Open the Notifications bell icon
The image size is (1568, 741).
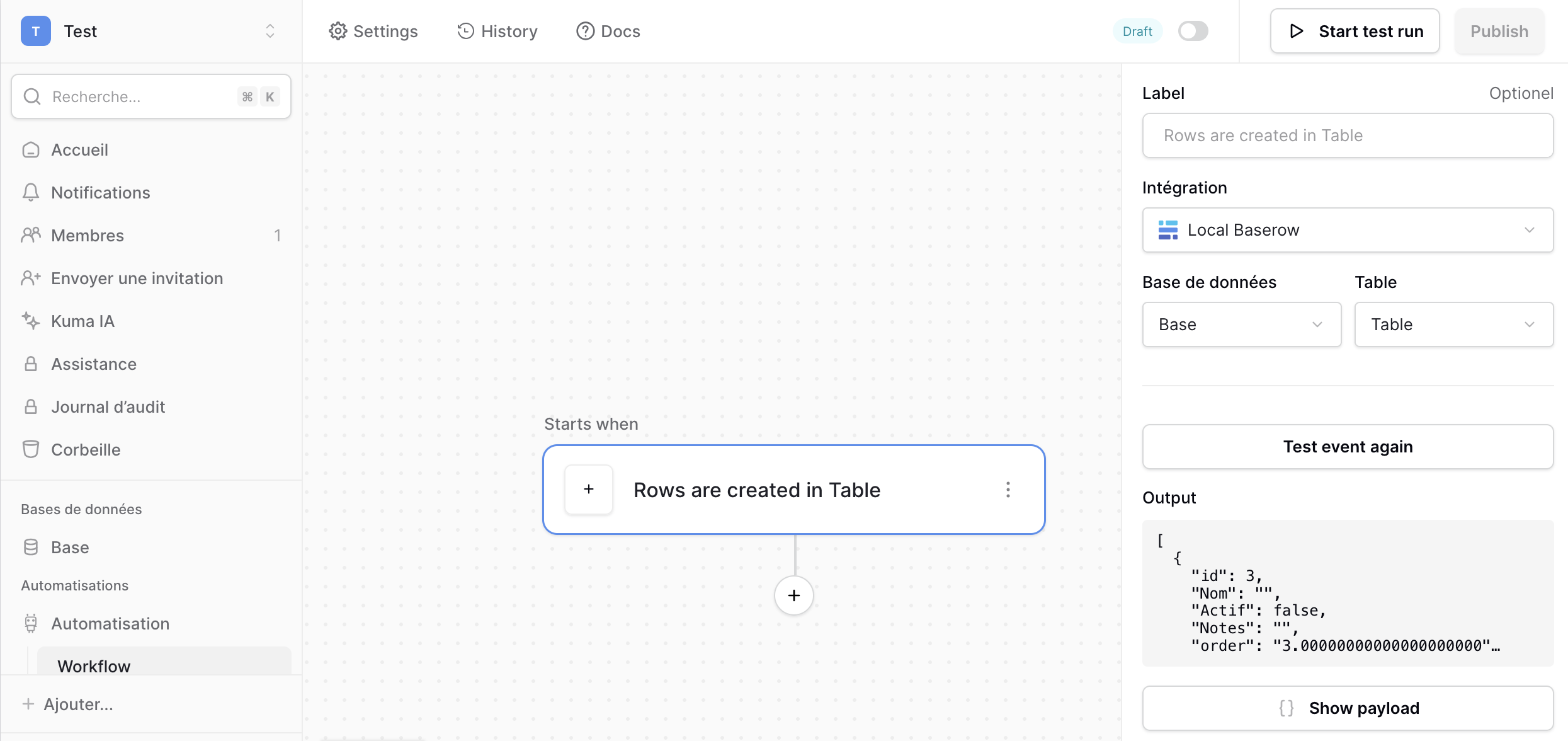(30, 193)
